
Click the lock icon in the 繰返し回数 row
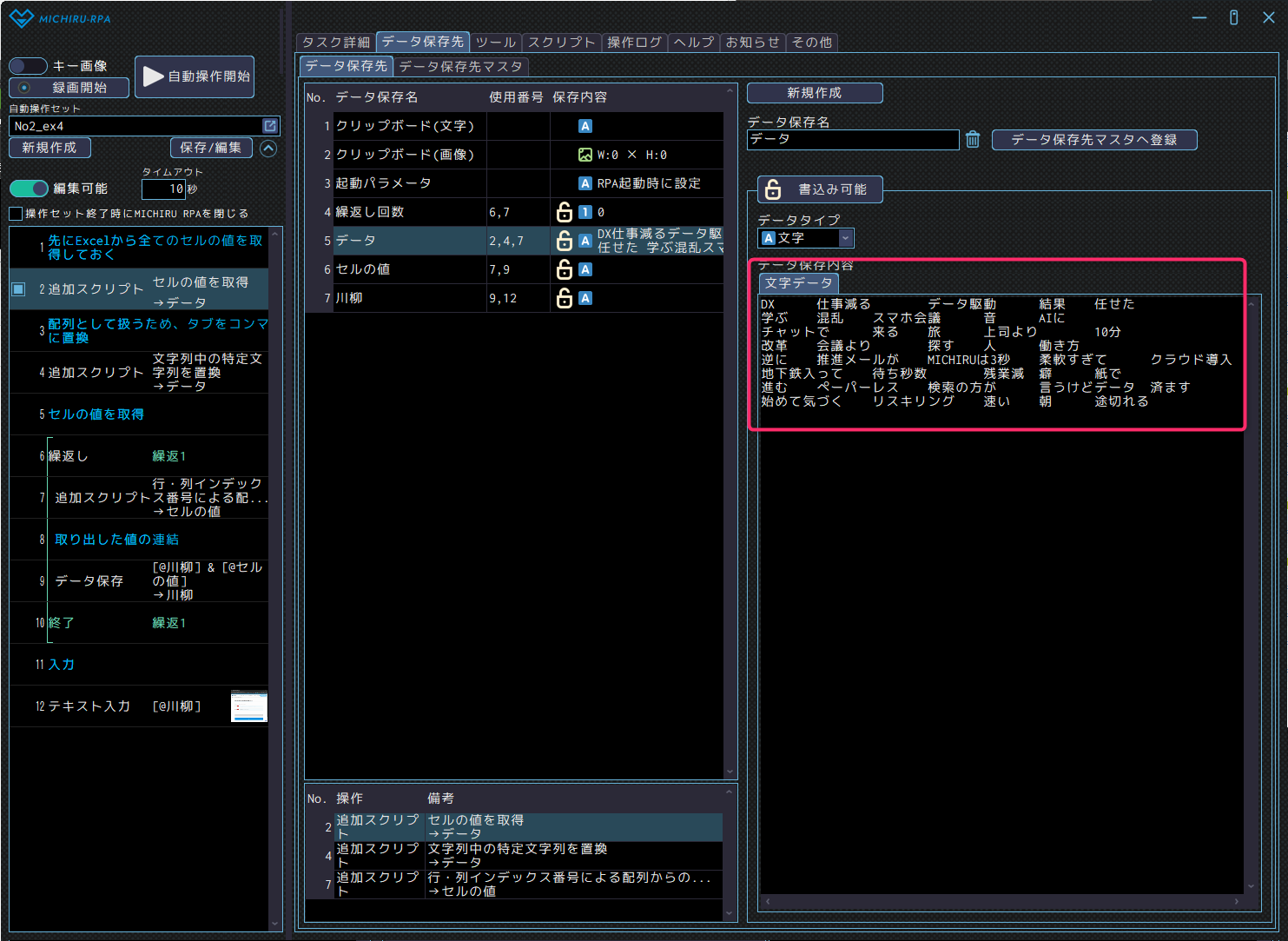pos(565,212)
